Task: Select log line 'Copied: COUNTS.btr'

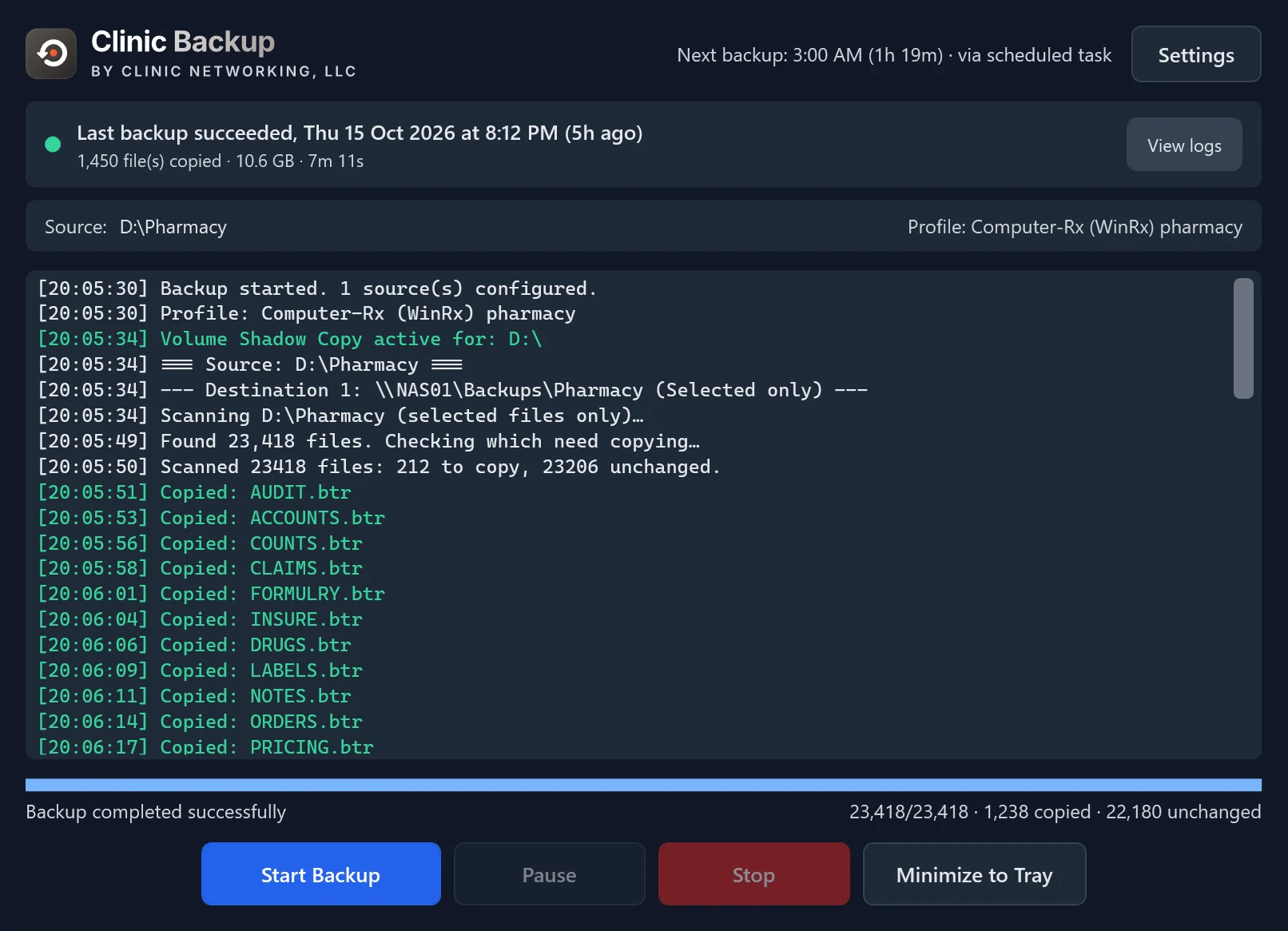Action: 200,543
